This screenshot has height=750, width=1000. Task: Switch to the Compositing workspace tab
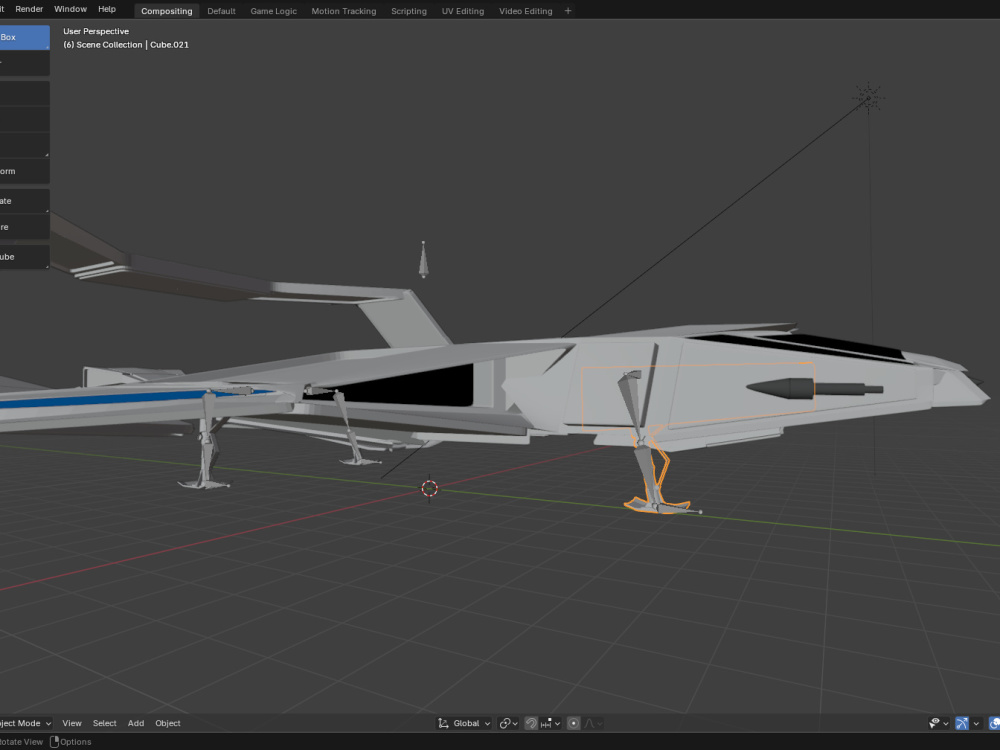(166, 11)
